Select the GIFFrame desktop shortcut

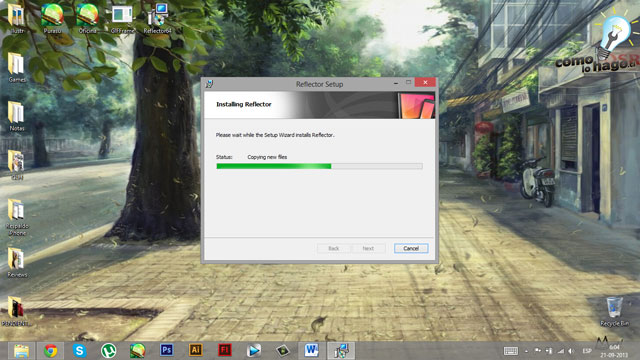[122, 19]
